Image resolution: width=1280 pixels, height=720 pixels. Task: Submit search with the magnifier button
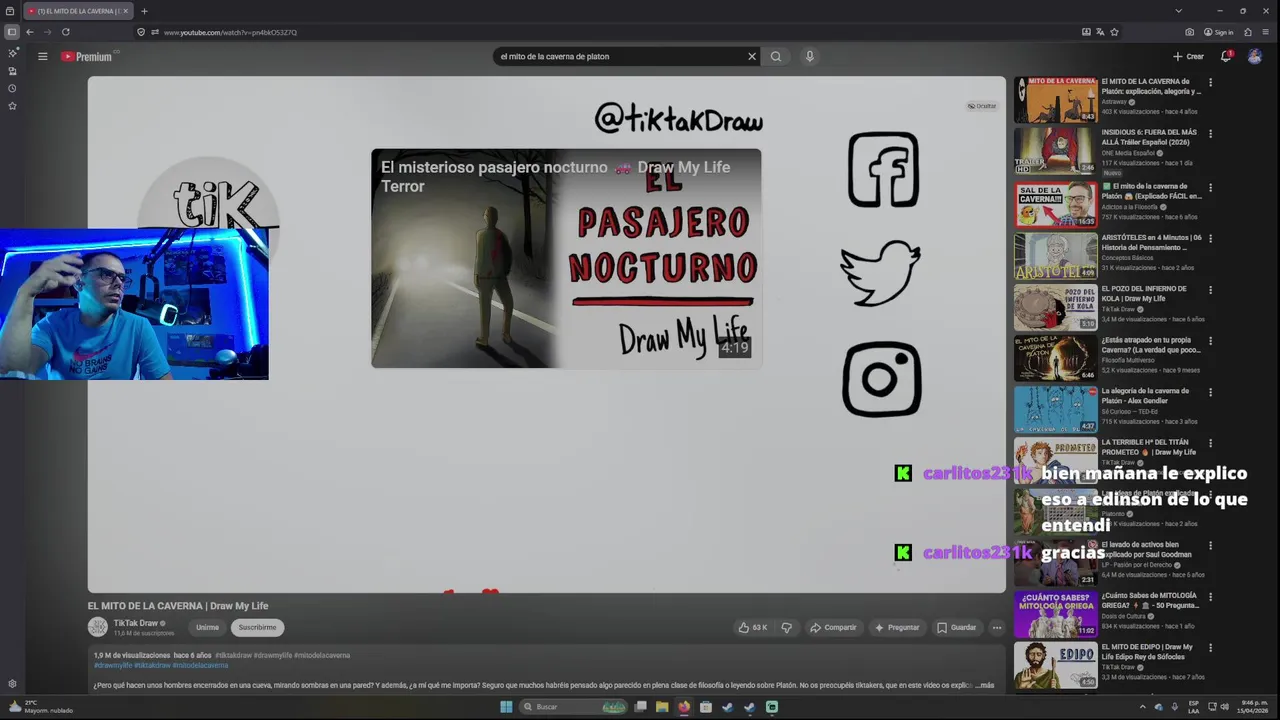776,56
